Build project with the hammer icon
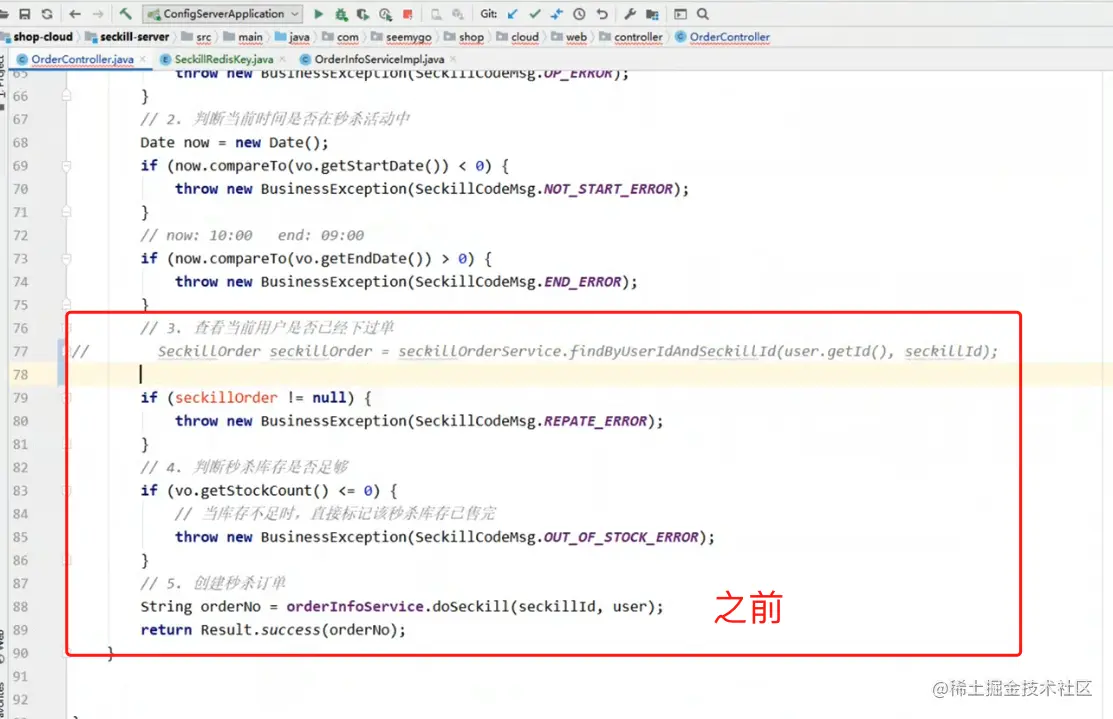Viewport: 1113px width, 719px height. (x=126, y=13)
